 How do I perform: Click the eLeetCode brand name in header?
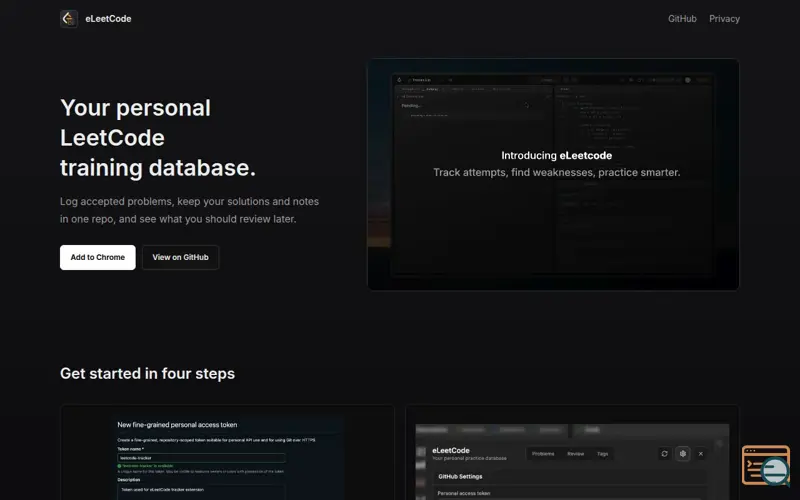point(108,19)
